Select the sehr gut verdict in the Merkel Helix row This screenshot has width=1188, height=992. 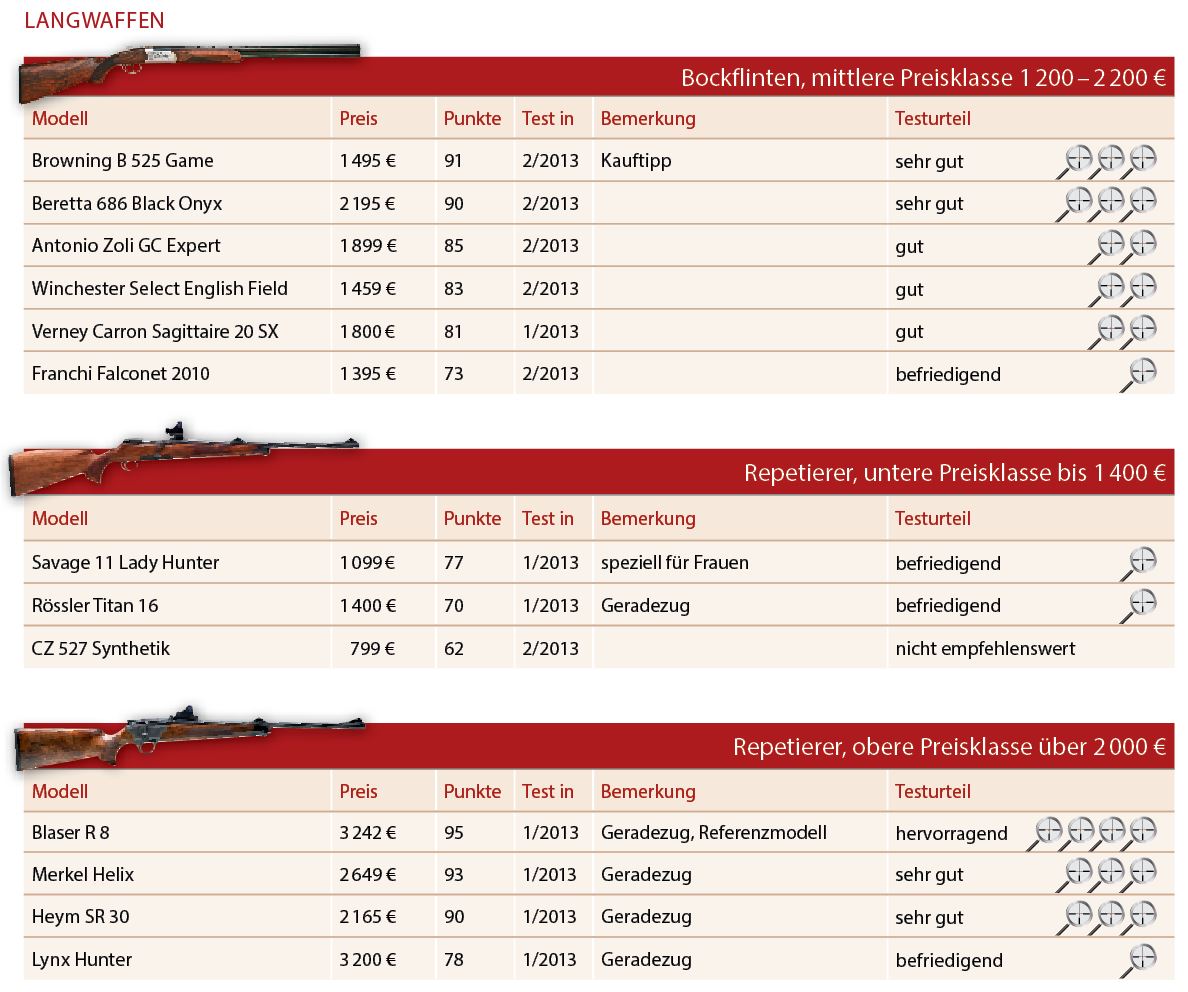[929, 875]
